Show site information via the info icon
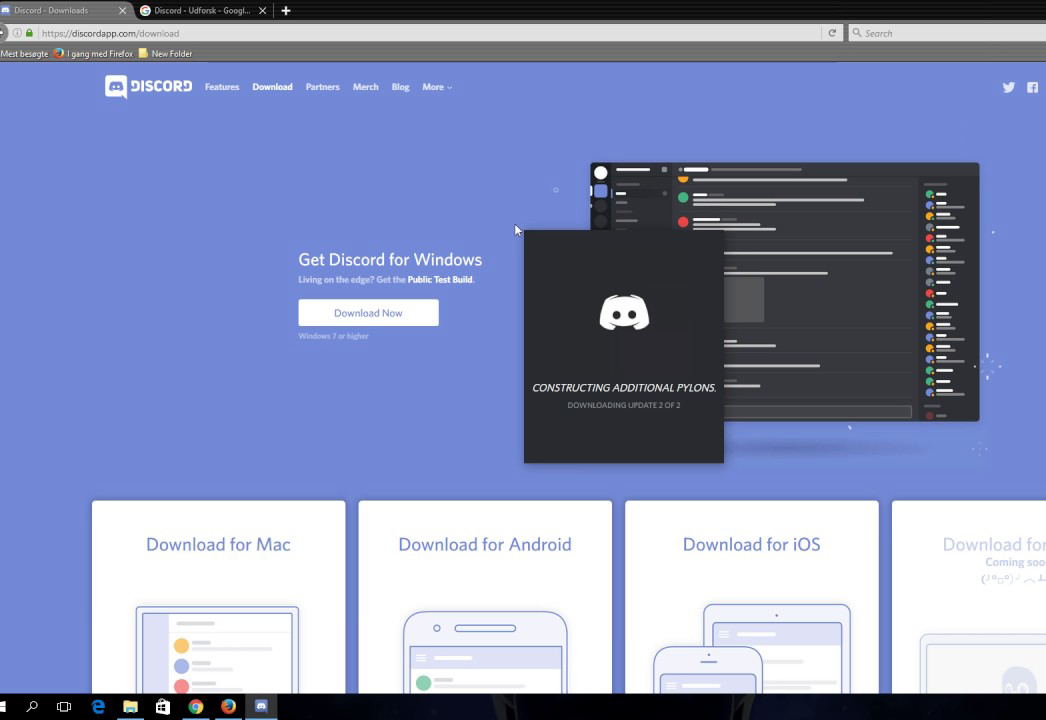 (17, 33)
